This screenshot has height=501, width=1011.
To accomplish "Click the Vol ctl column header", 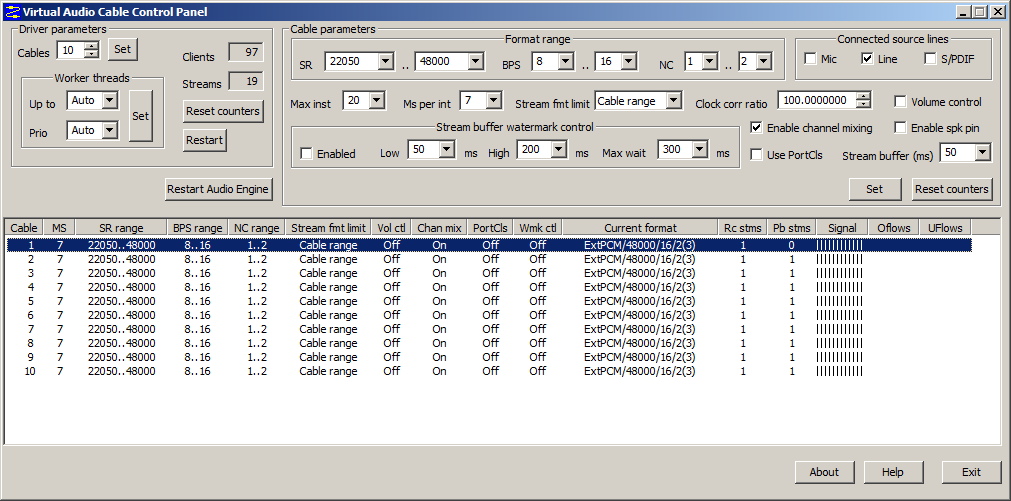I will point(391,228).
